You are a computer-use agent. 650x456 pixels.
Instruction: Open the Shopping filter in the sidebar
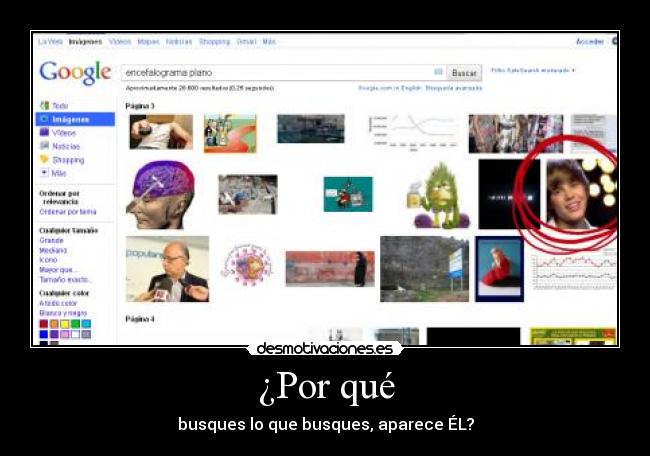click(68, 160)
